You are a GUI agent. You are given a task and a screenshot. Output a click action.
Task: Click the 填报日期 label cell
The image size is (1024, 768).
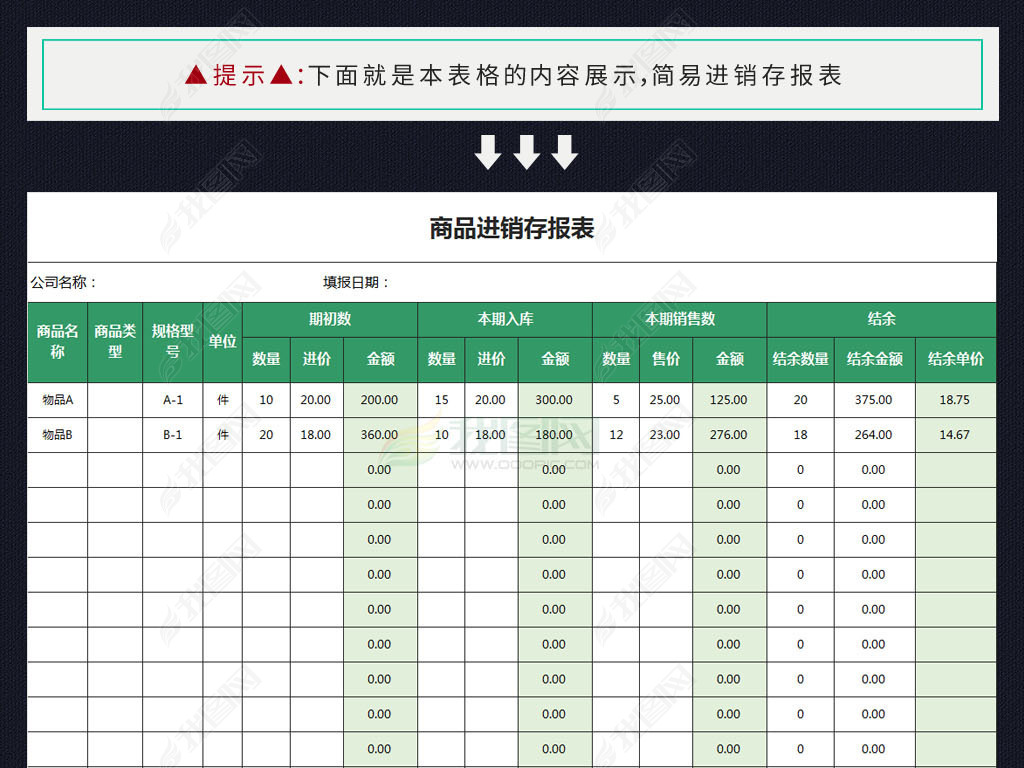(356, 283)
